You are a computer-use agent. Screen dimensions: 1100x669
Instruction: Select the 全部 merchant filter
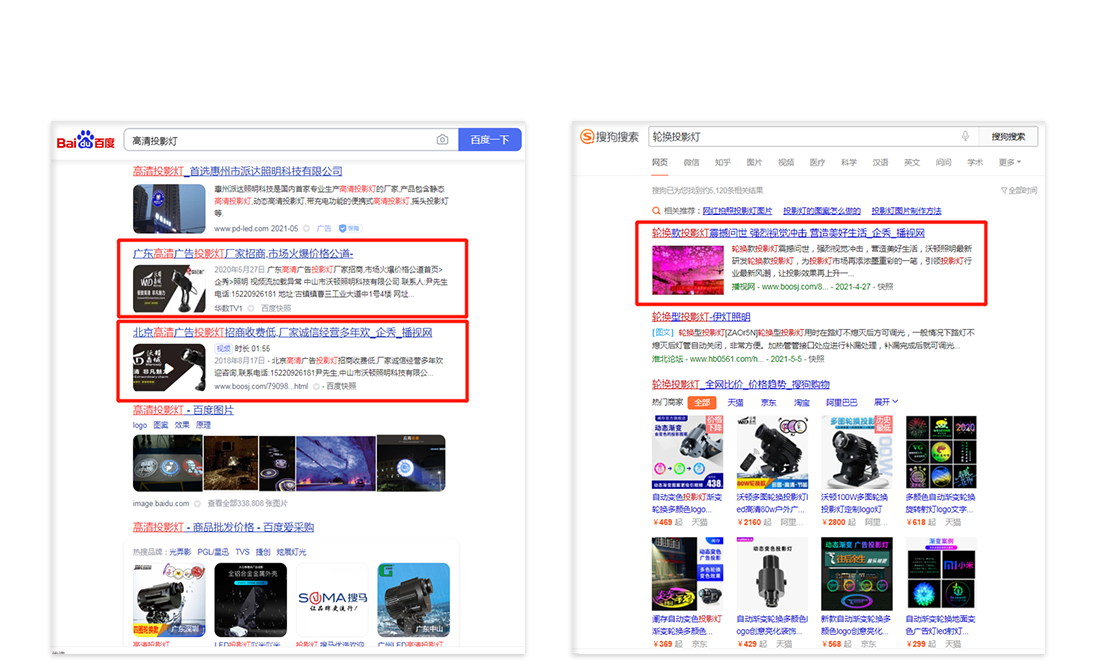point(702,403)
